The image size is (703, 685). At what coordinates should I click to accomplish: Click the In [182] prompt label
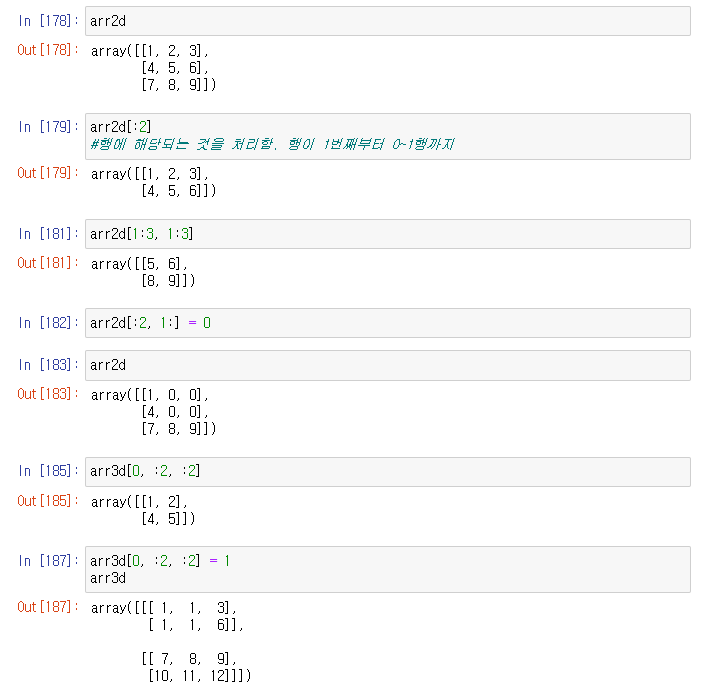pyautogui.click(x=48, y=322)
